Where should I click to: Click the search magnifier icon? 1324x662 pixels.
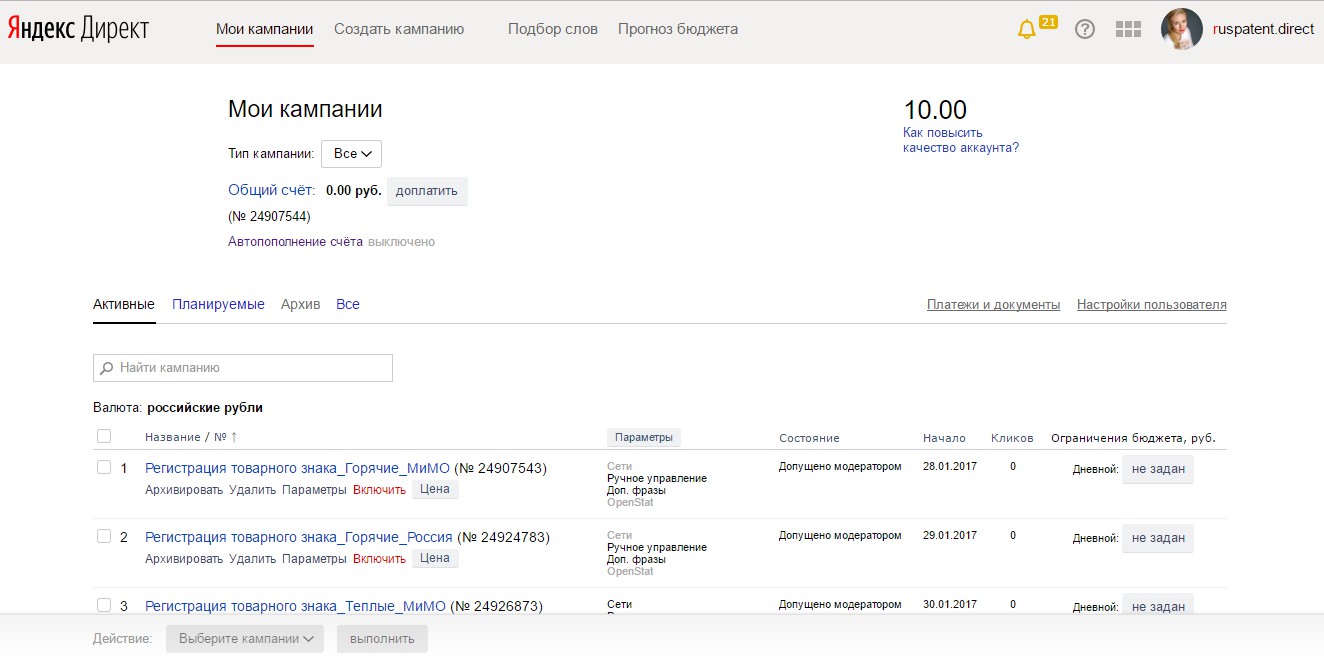pyautogui.click(x=107, y=368)
